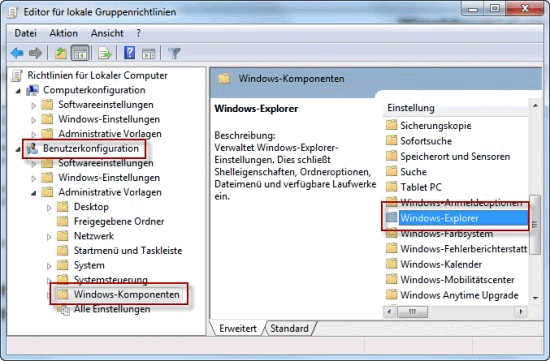Open the Ansicht menu
Screen dimensions: 550x361
(107, 33)
